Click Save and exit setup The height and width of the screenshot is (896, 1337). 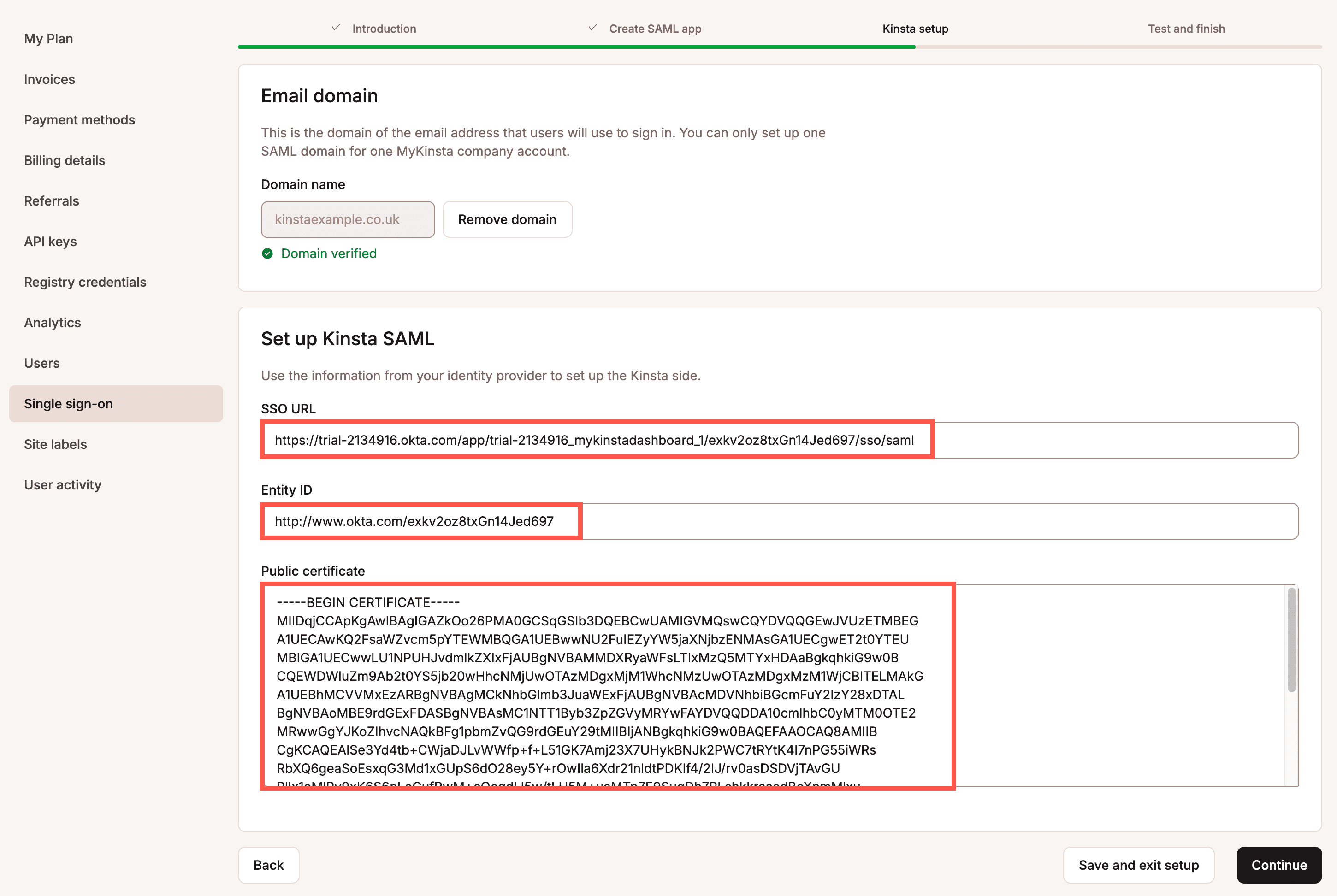1139,865
